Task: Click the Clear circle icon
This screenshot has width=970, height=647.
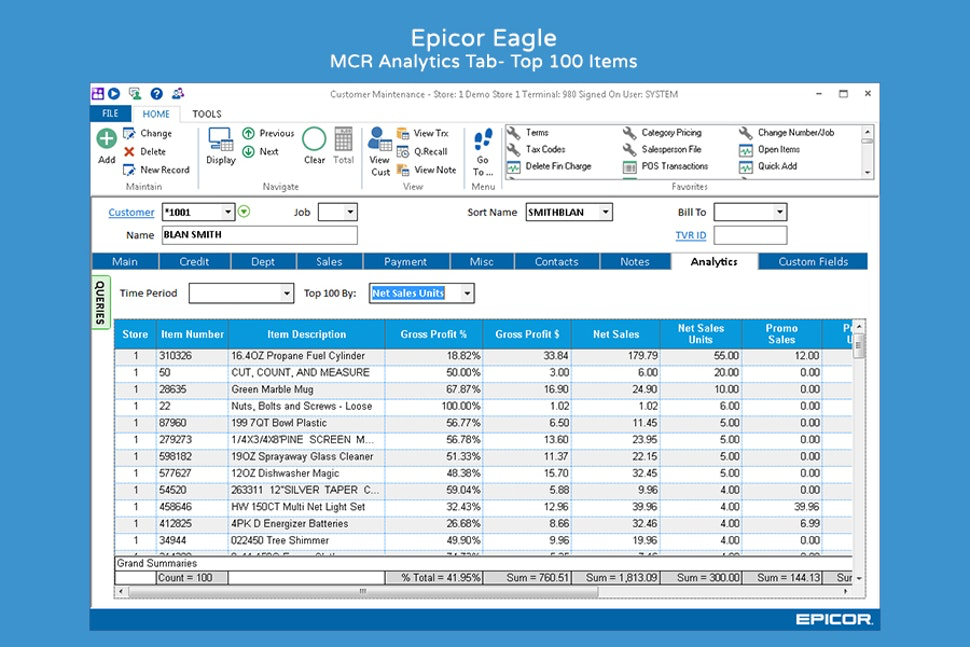Action: coord(313,141)
